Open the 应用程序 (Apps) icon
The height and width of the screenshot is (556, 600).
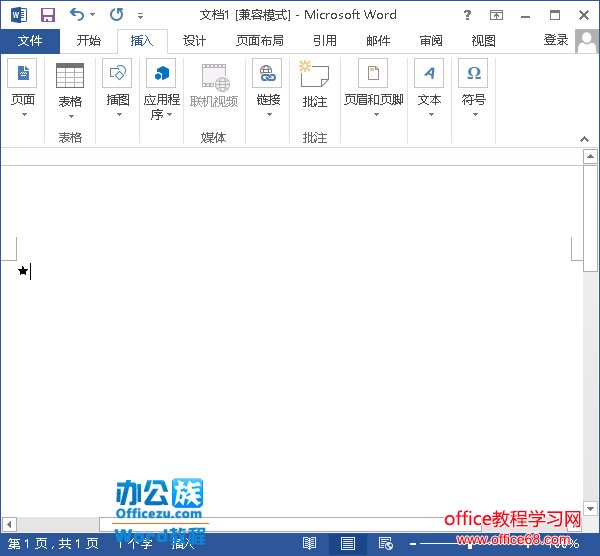tap(161, 73)
